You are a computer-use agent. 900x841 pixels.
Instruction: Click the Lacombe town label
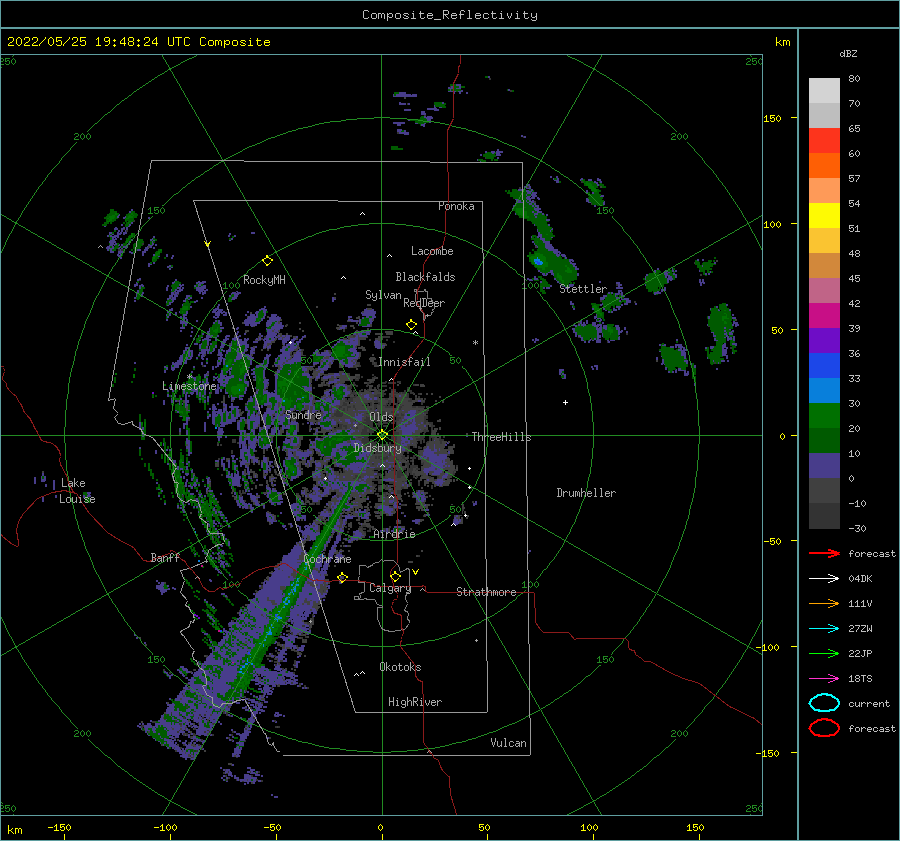click(432, 251)
